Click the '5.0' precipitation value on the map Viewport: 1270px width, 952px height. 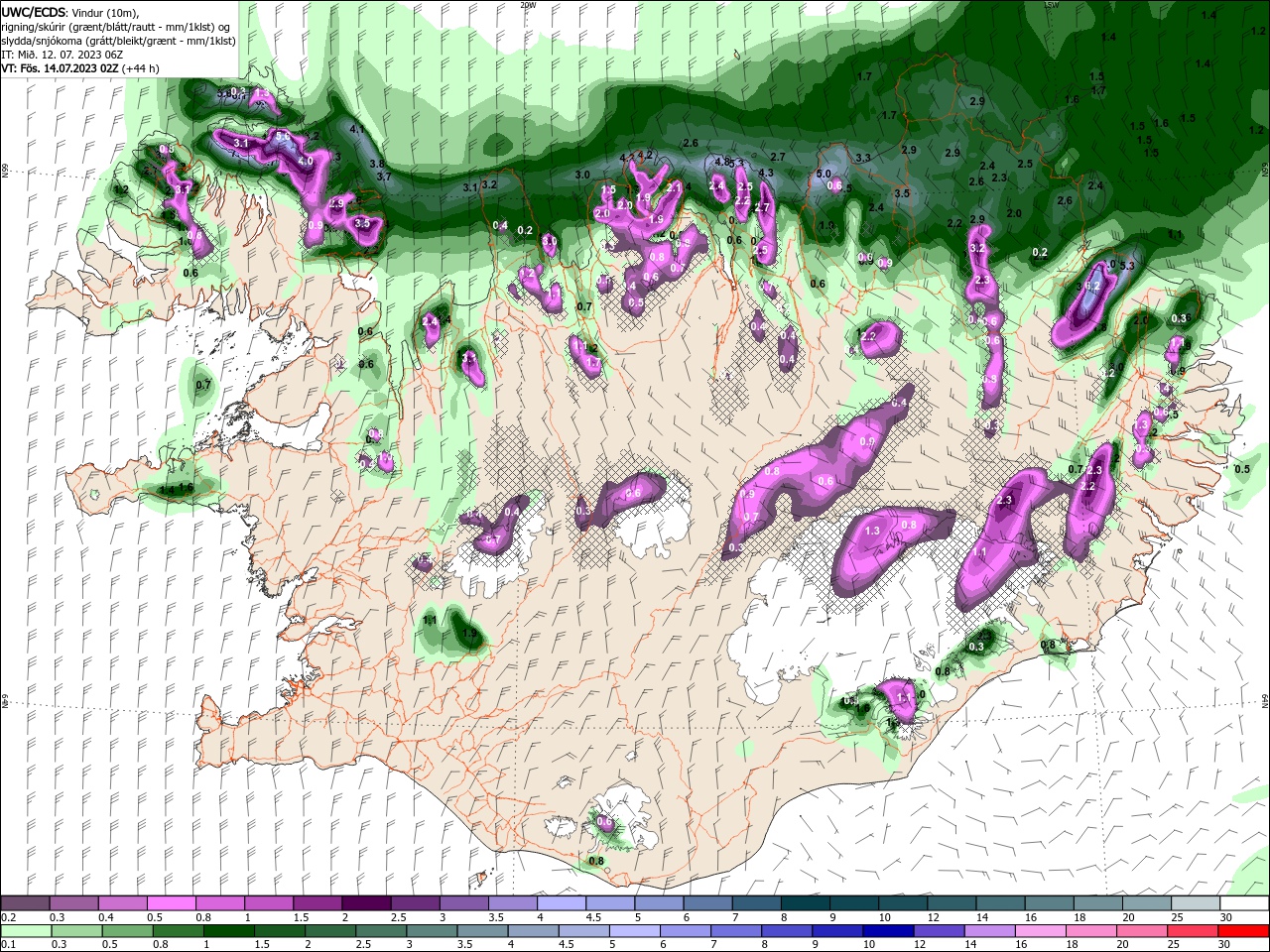[x=824, y=175]
